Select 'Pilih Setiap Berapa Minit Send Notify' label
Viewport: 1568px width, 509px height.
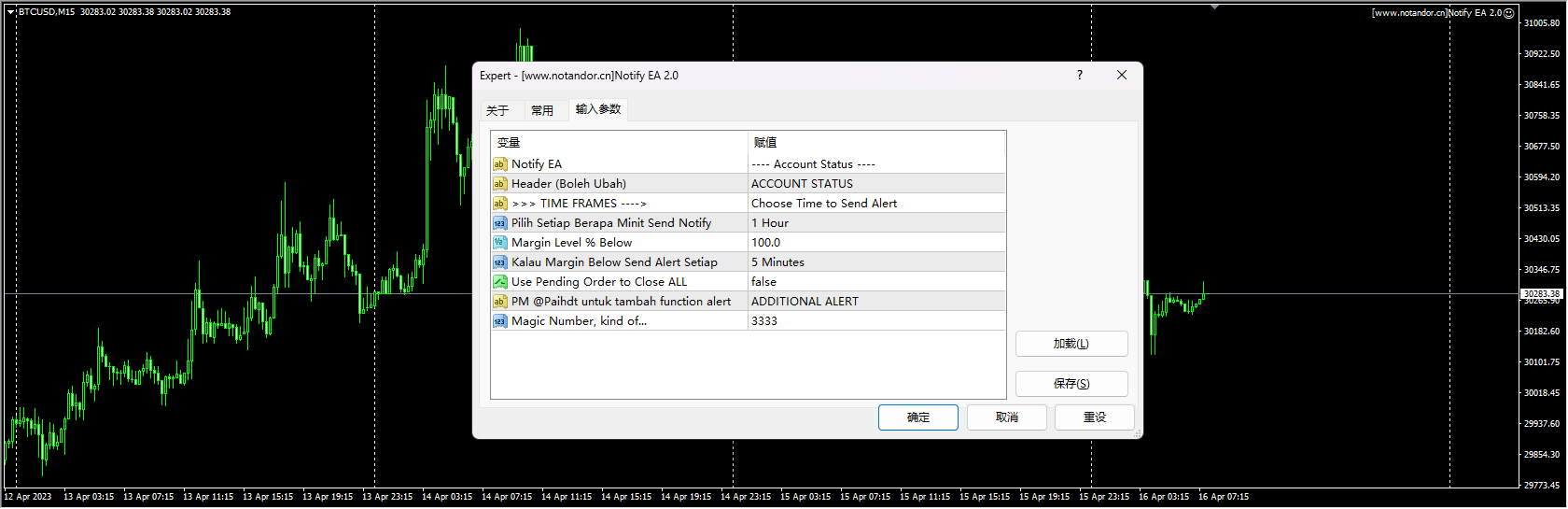pyautogui.click(x=611, y=223)
